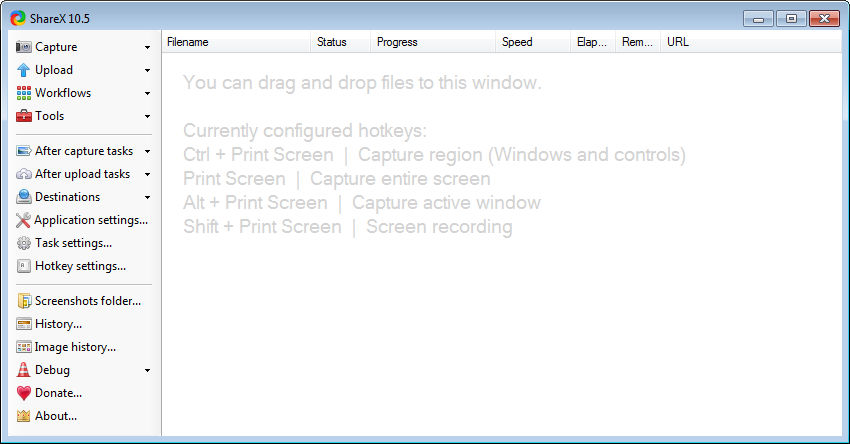Screen dimensions: 850x444
Task: Click the About crown icon
Action: 23,416
